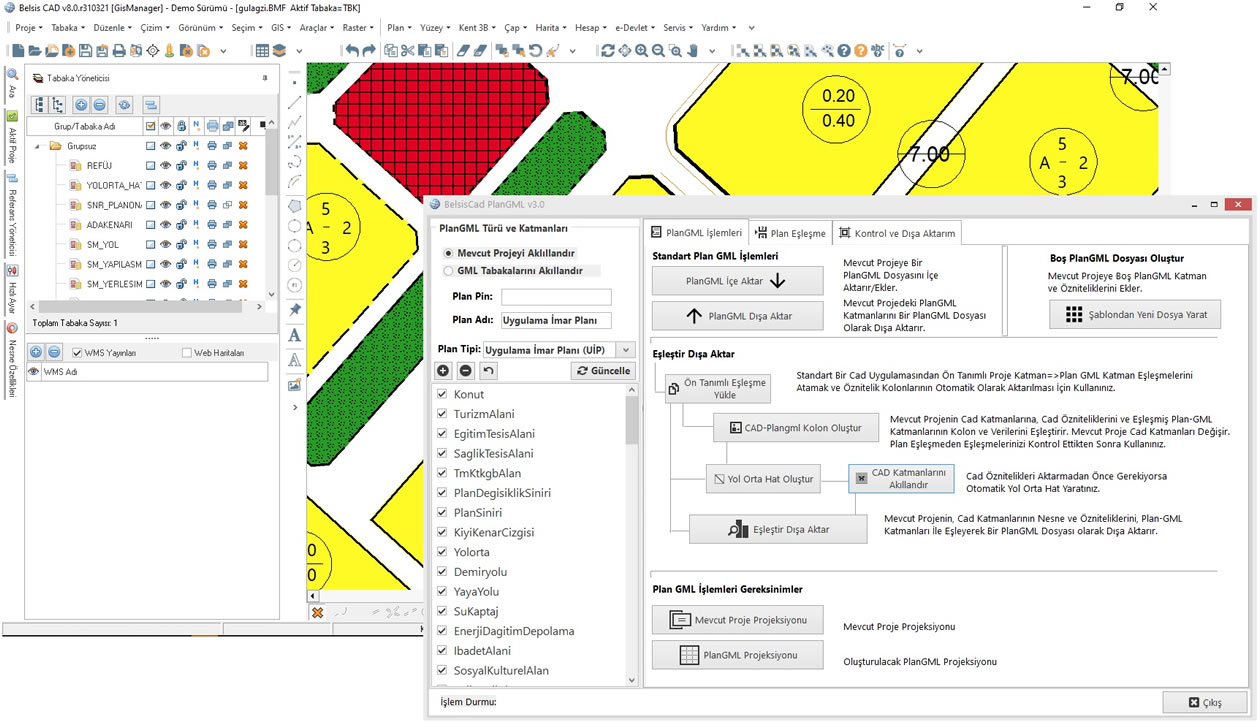Click the undo arrow icon
Viewport: 1260px width, 728px height.
(351, 50)
